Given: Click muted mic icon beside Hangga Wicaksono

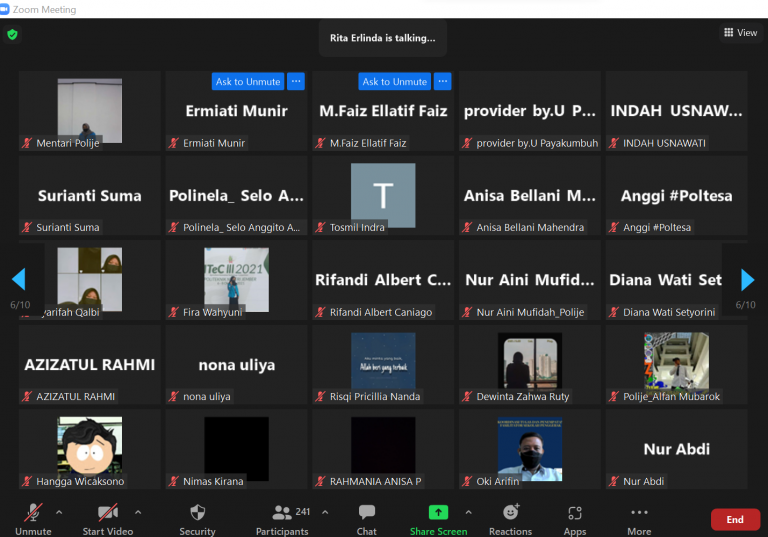Looking at the screenshot, I should [27, 482].
